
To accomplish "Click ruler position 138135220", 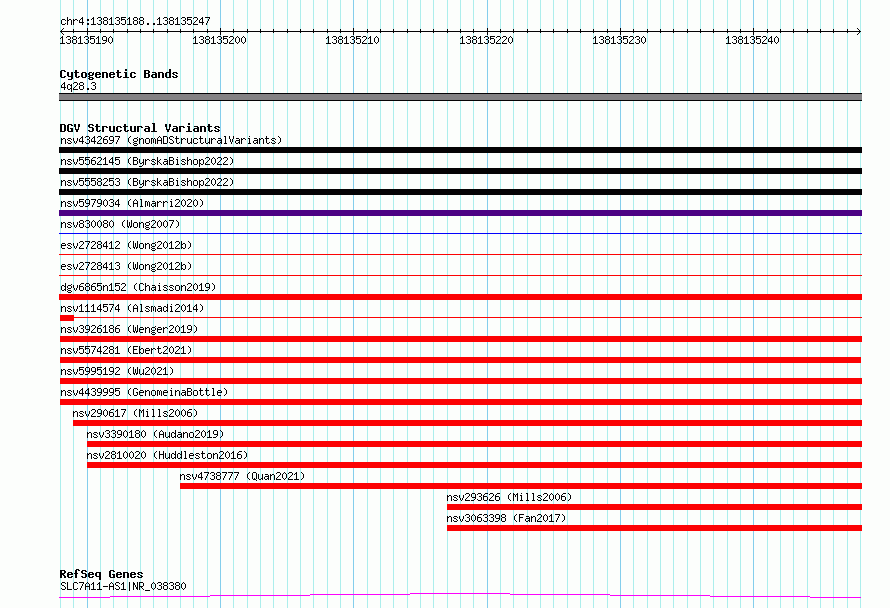I will [x=486, y=40].
